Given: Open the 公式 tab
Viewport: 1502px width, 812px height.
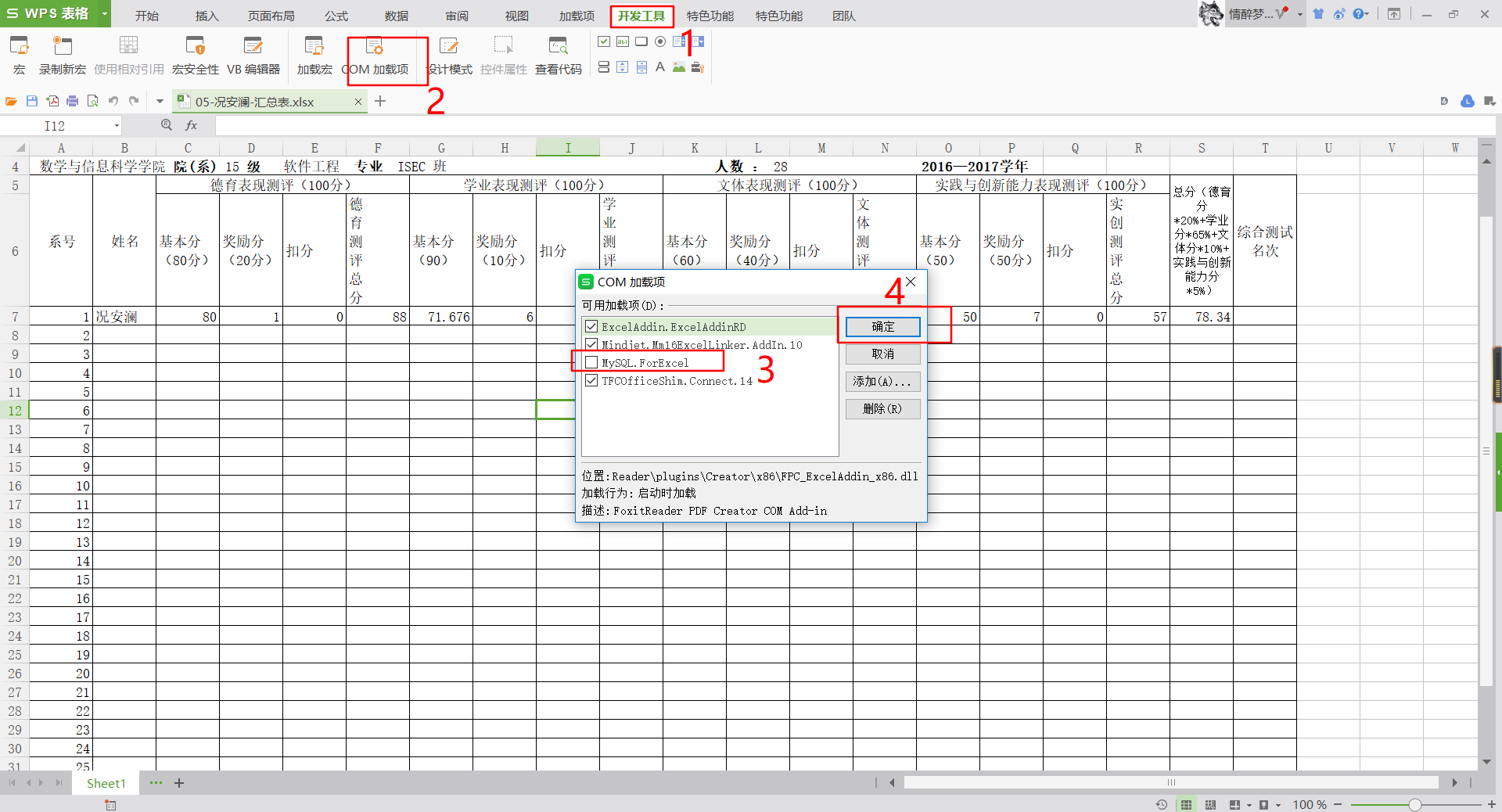Looking at the screenshot, I should (336, 16).
